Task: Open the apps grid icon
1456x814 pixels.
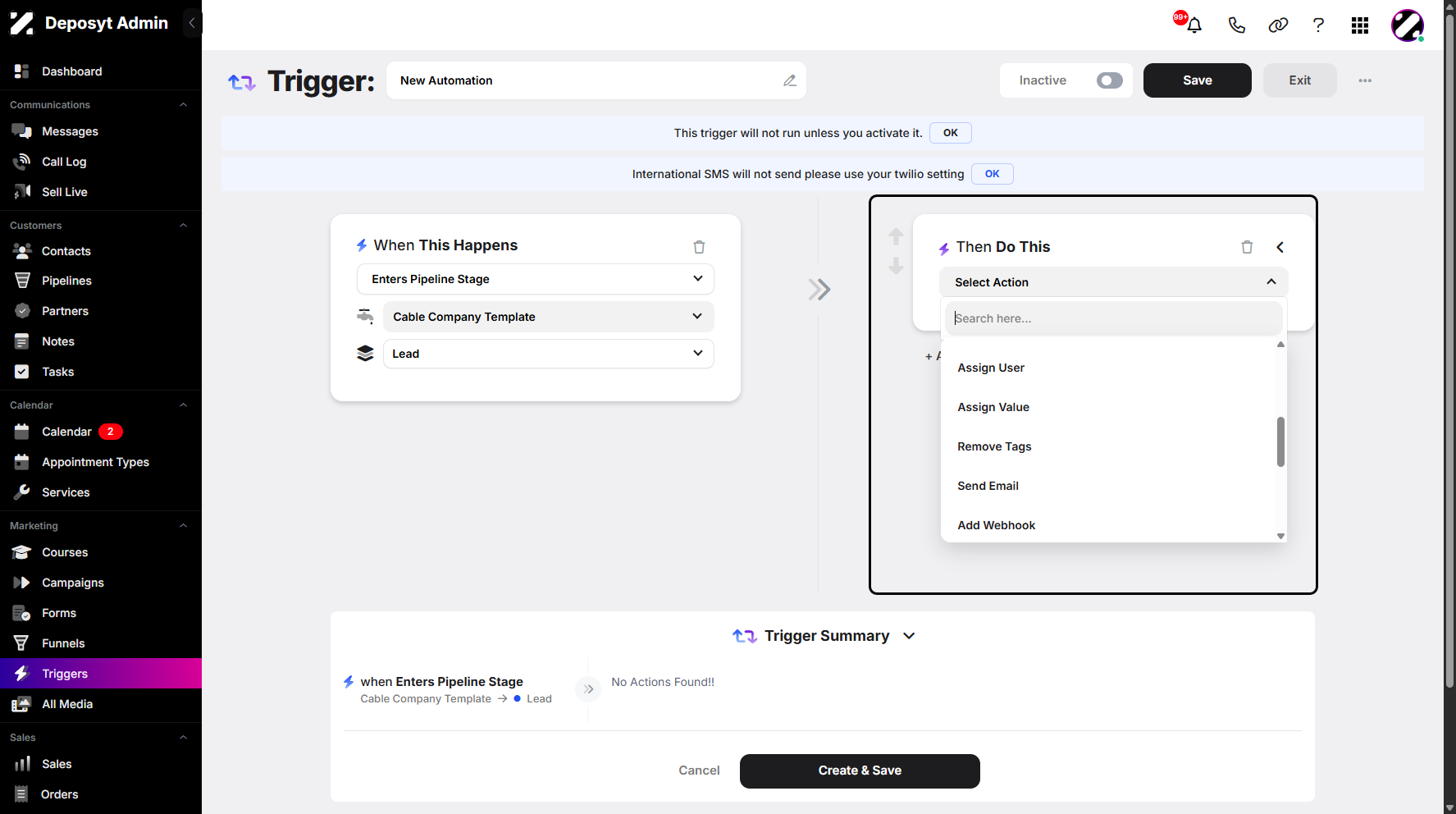Action: click(1360, 25)
